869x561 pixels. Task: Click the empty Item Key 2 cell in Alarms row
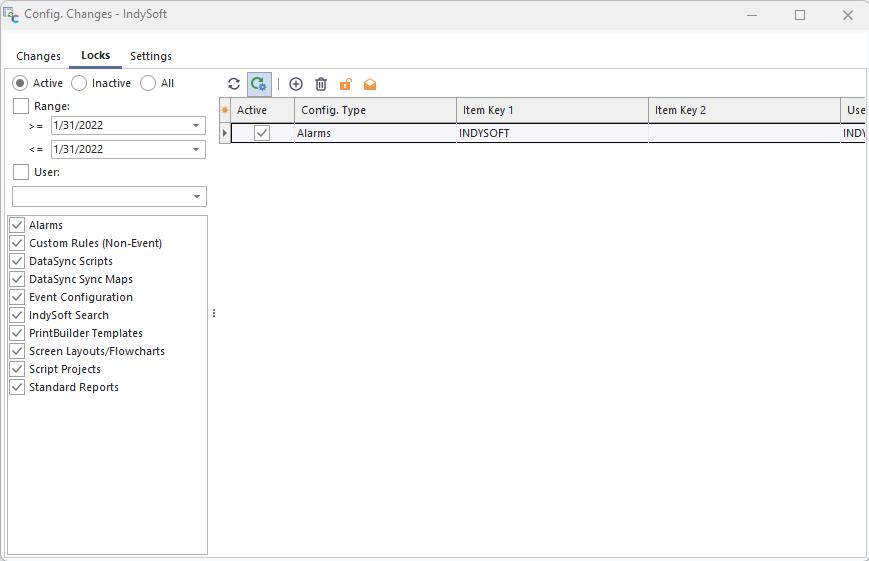tap(744, 133)
